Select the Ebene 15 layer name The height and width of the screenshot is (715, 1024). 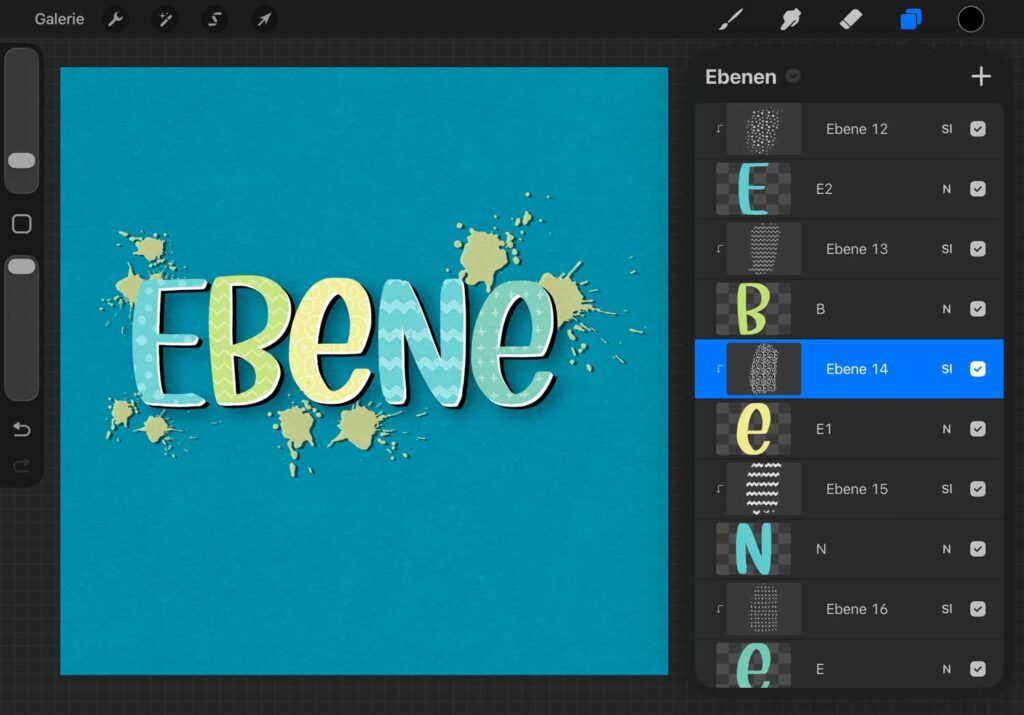pyautogui.click(x=857, y=490)
